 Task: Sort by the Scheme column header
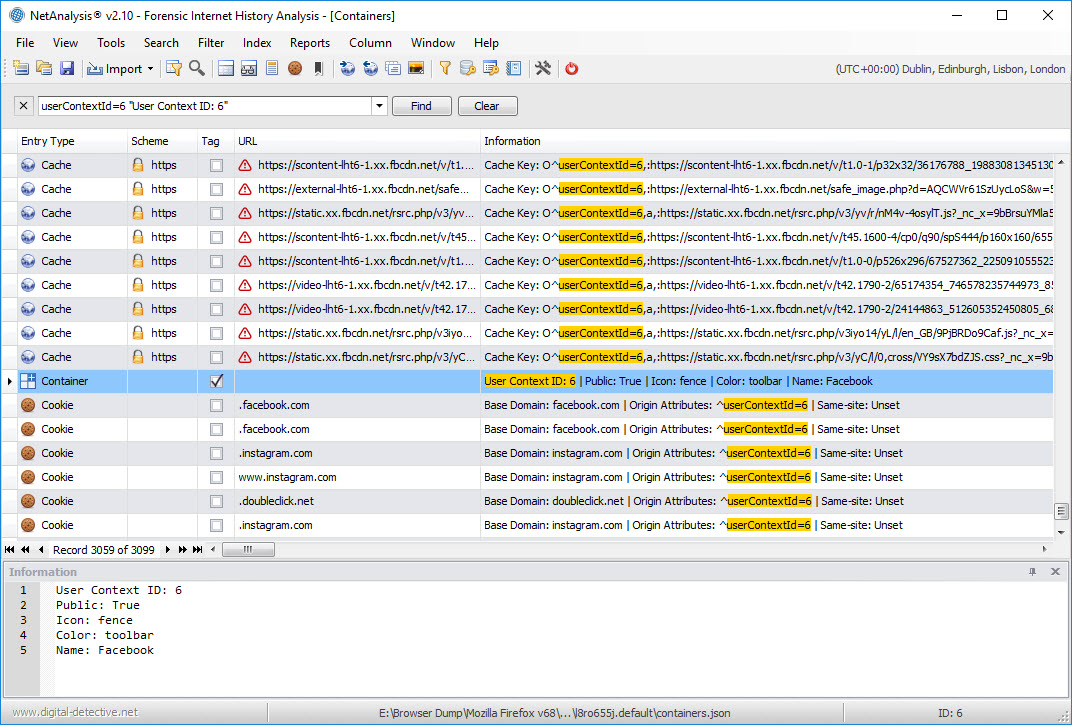[x=163, y=141]
